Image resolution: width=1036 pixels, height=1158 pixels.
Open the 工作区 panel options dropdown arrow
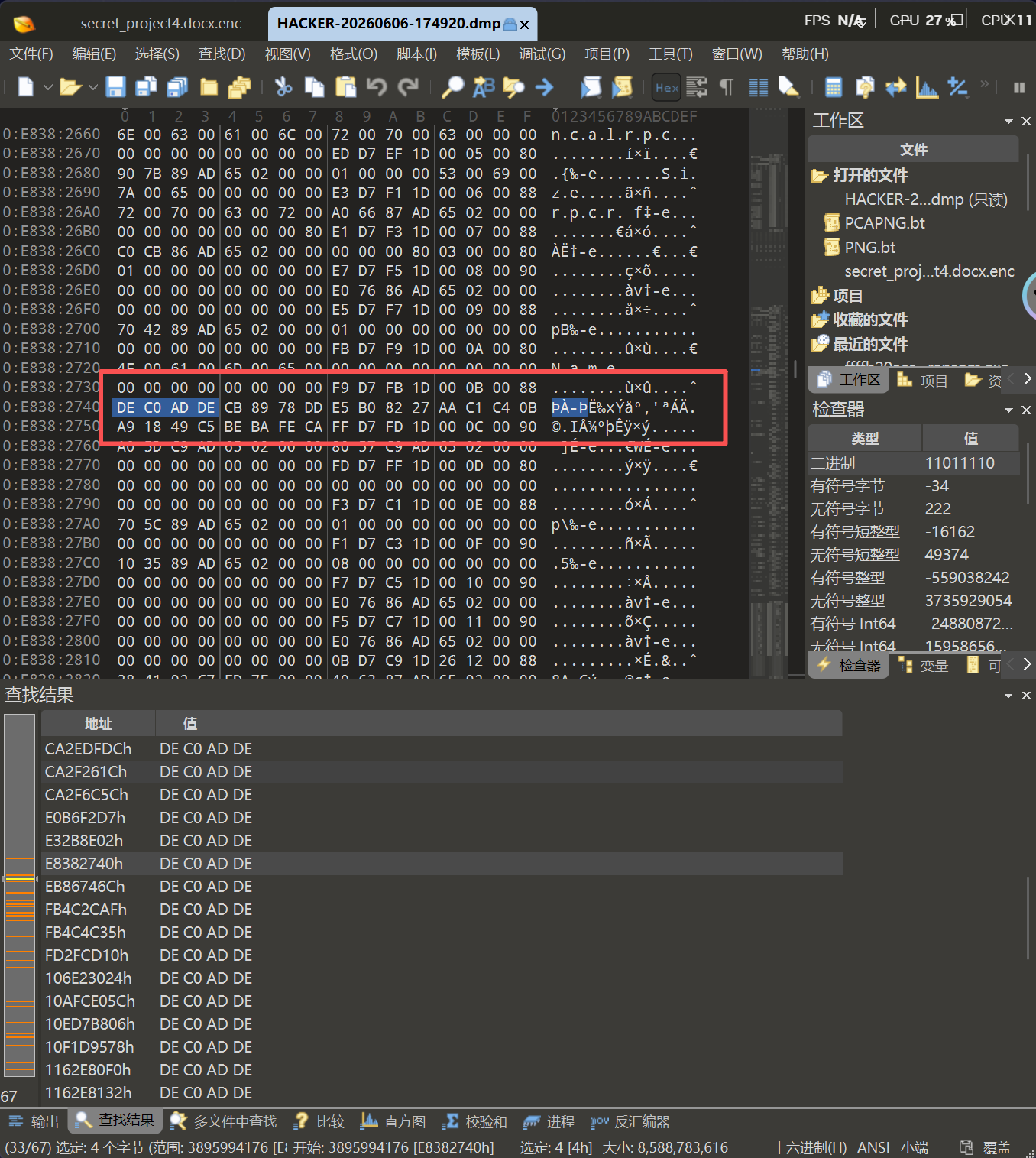pyautogui.click(x=1008, y=122)
